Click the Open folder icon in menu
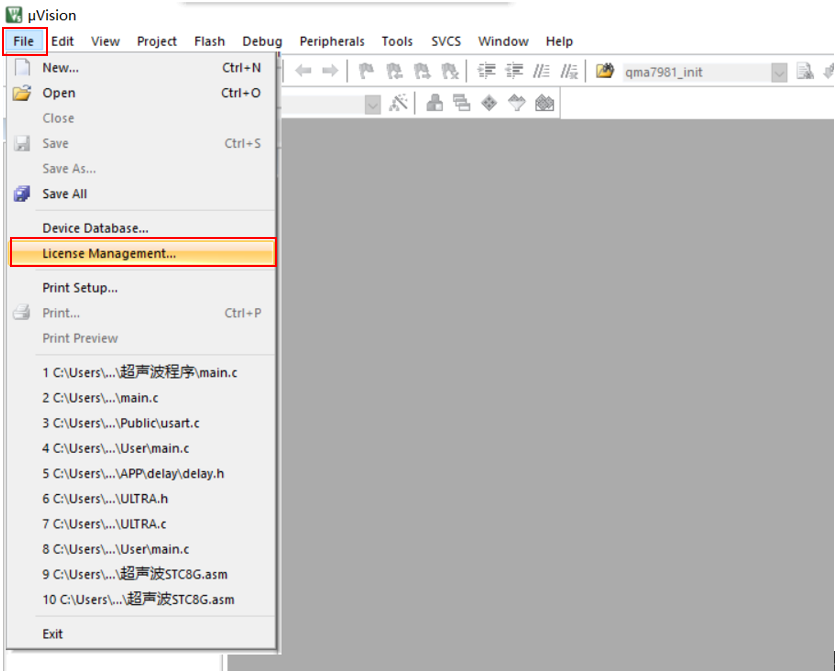 (22, 93)
